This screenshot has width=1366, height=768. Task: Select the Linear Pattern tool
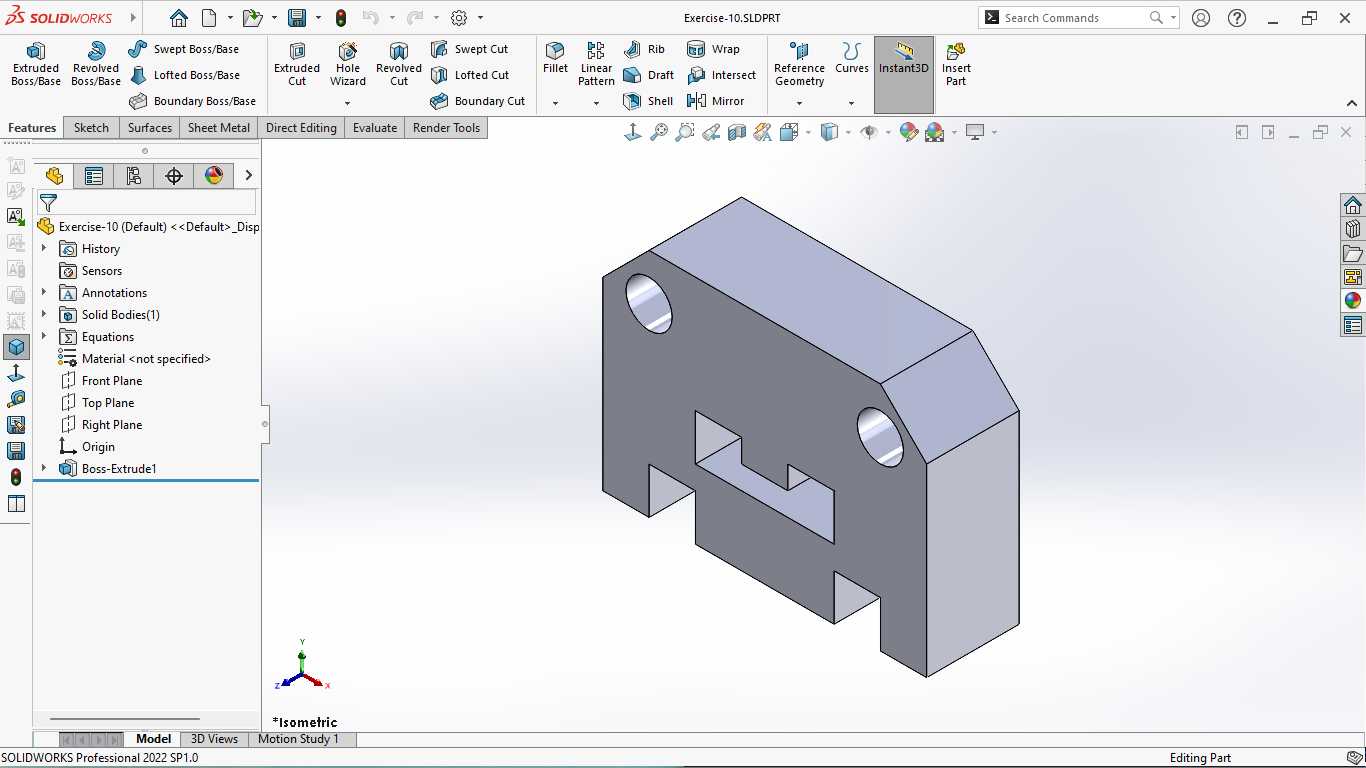[596, 63]
